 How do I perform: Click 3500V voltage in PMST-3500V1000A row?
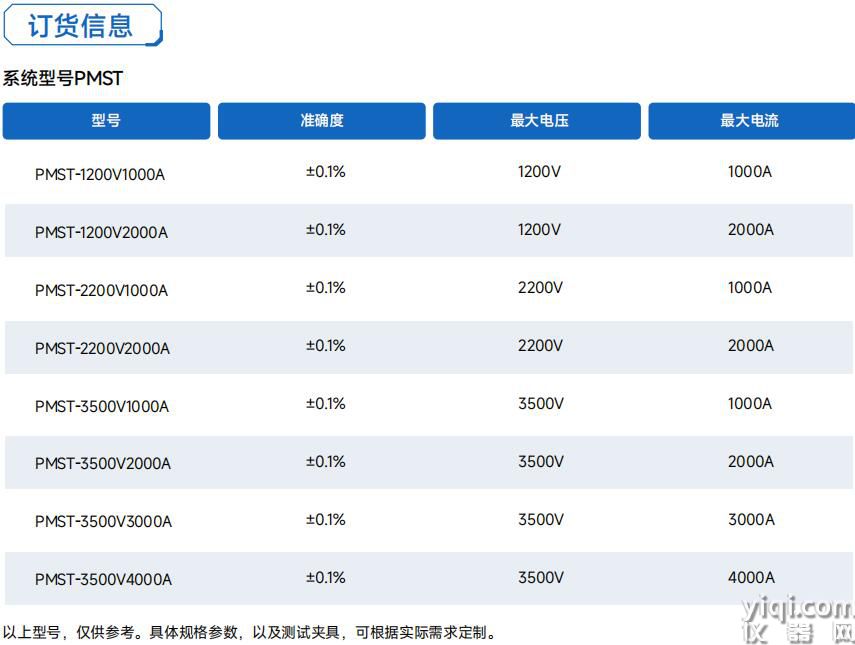(541, 403)
